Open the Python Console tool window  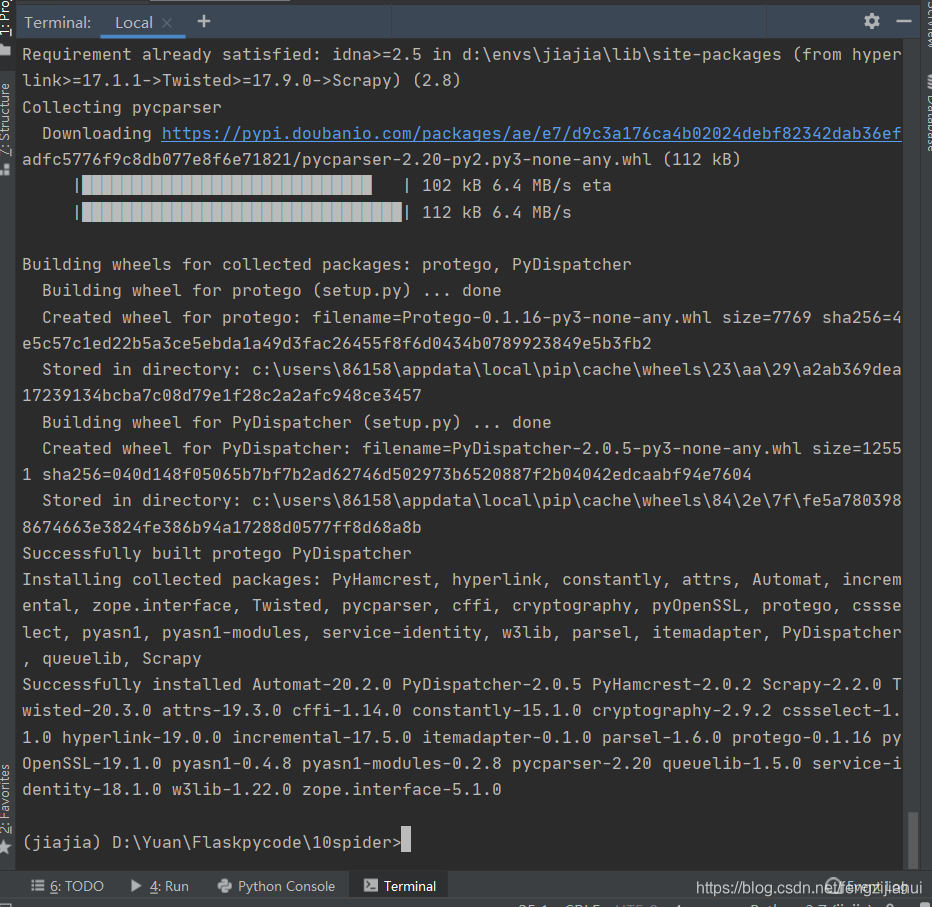(x=276, y=886)
